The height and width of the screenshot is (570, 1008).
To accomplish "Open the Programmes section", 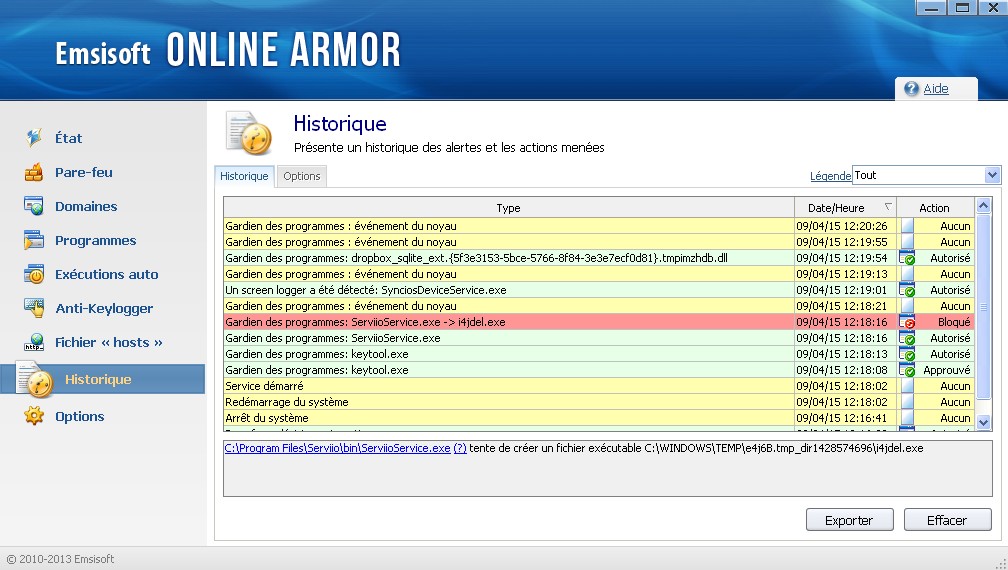I will [96, 240].
